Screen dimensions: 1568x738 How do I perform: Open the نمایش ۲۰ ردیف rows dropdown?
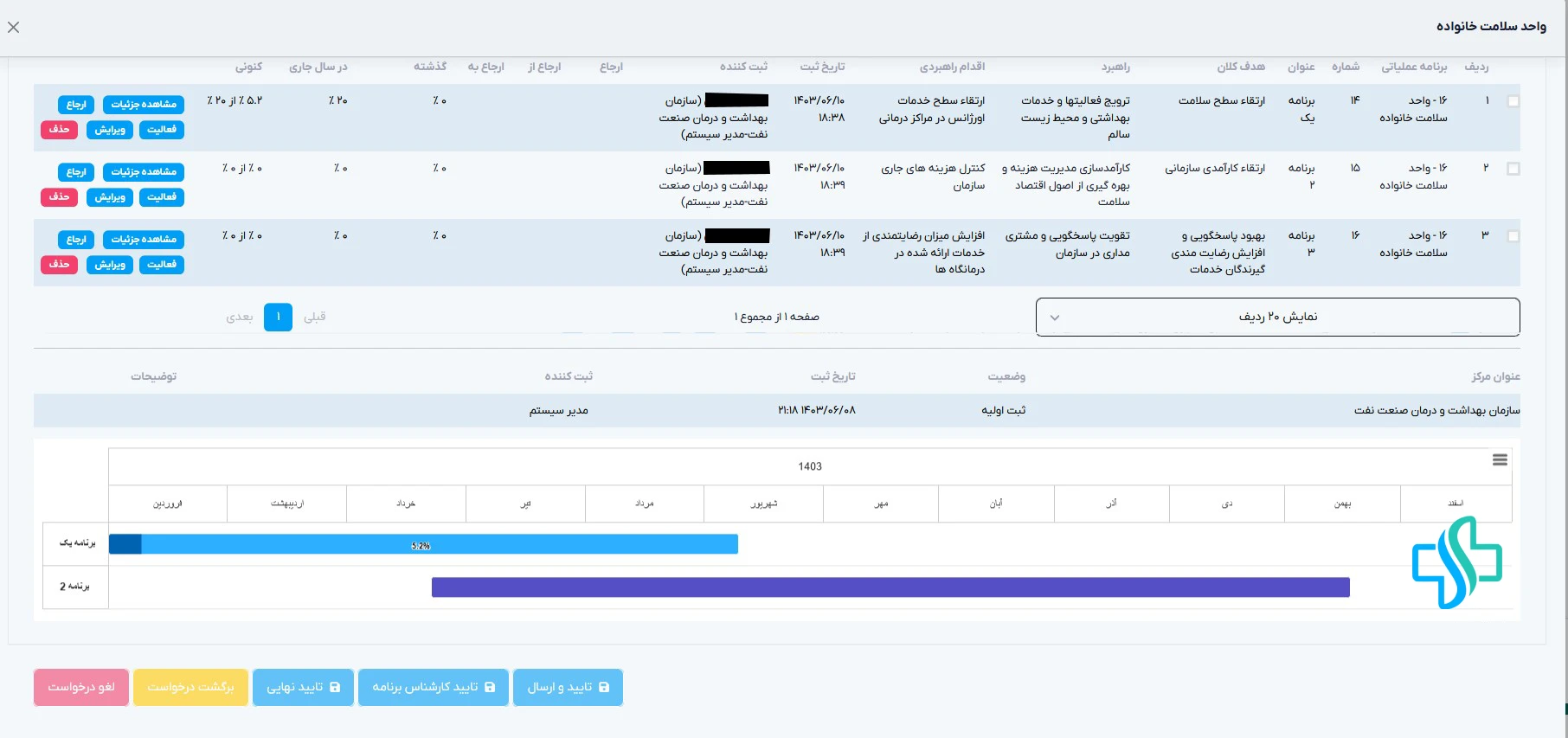(1277, 317)
